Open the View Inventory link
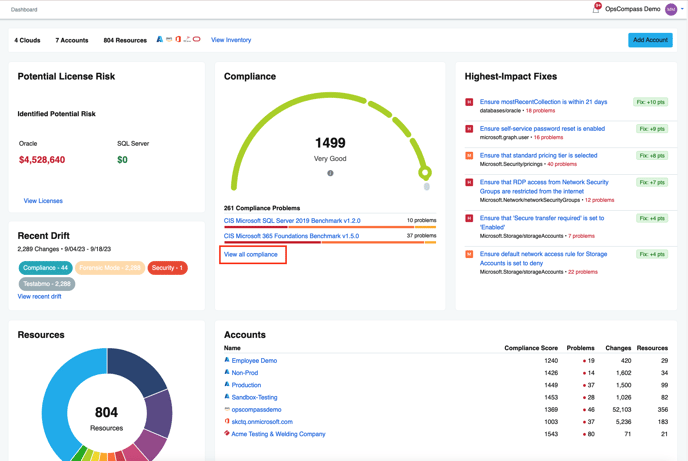This screenshot has width=688, height=461. [231, 40]
